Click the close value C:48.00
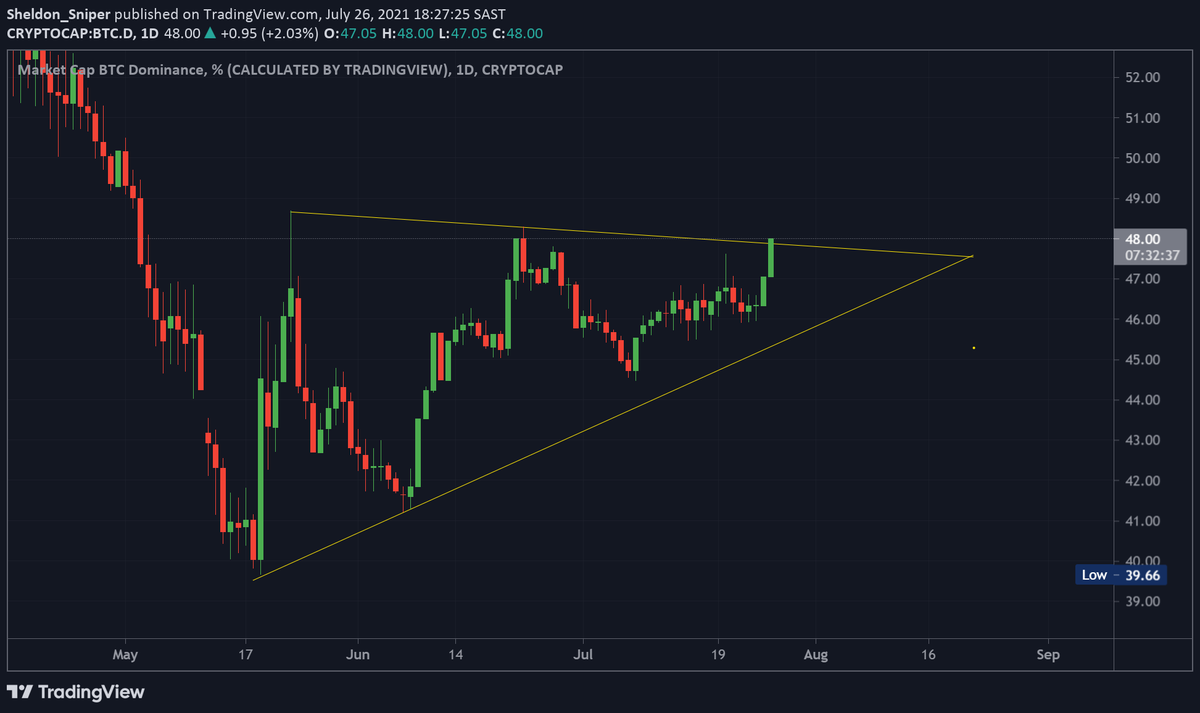1200x713 pixels. [x=517, y=33]
